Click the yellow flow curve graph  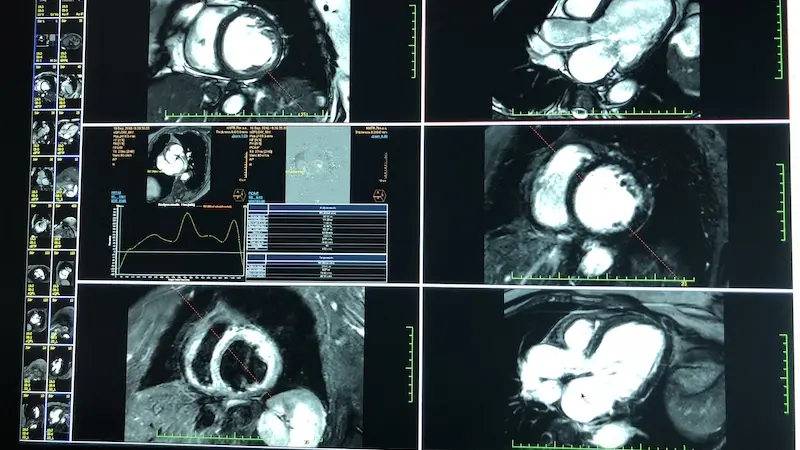(180, 241)
